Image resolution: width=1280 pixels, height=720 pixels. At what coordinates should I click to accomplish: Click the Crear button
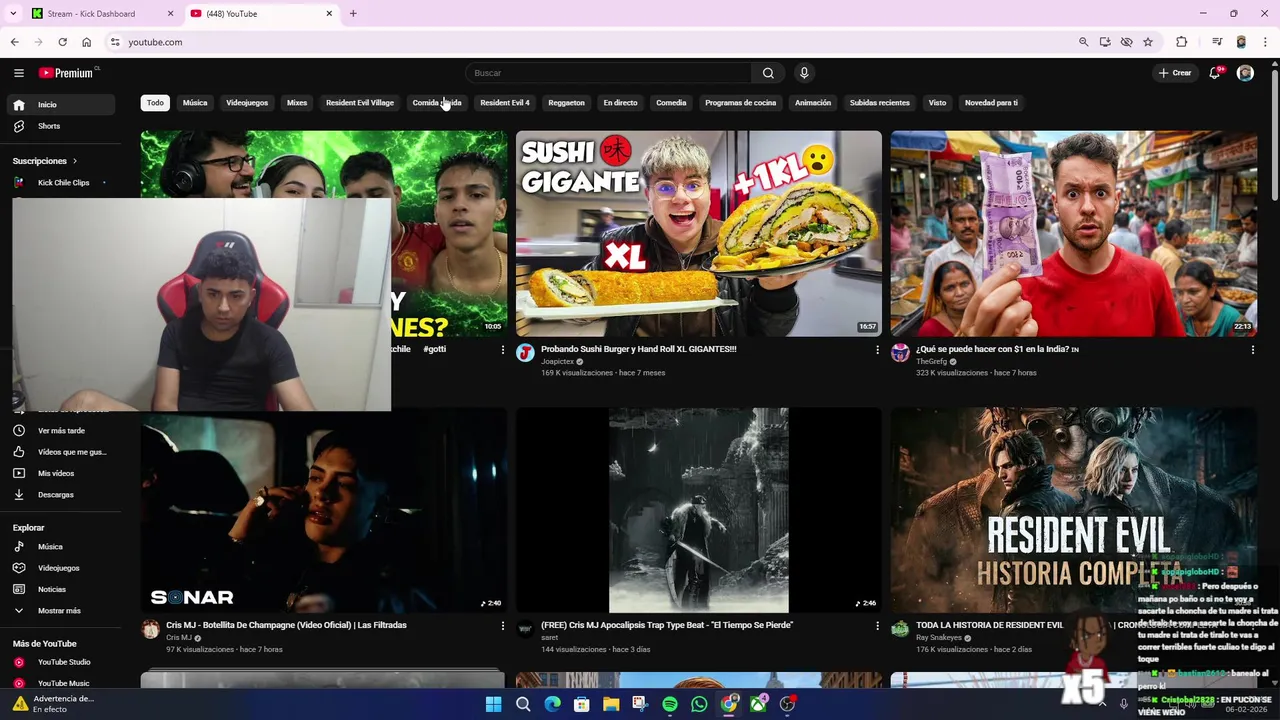1175,73
